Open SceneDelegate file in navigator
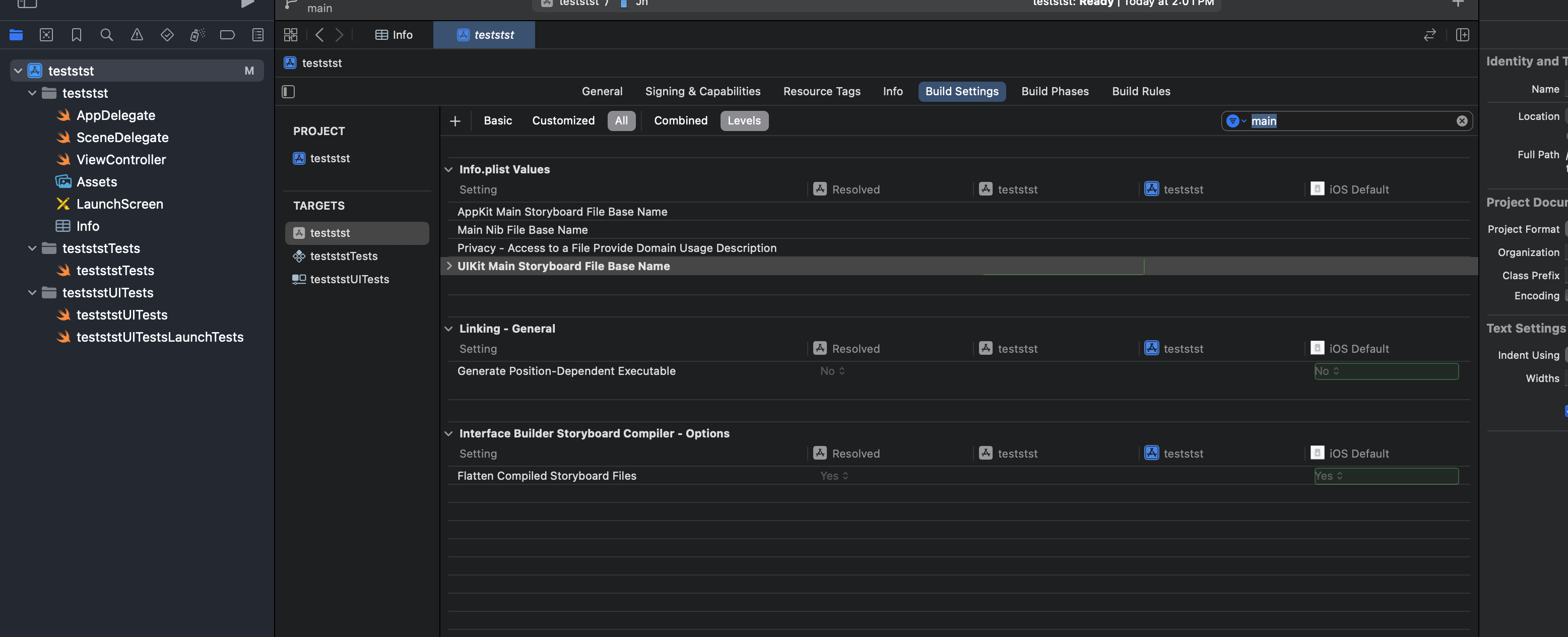The width and height of the screenshot is (1568, 637). [x=122, y=138]
